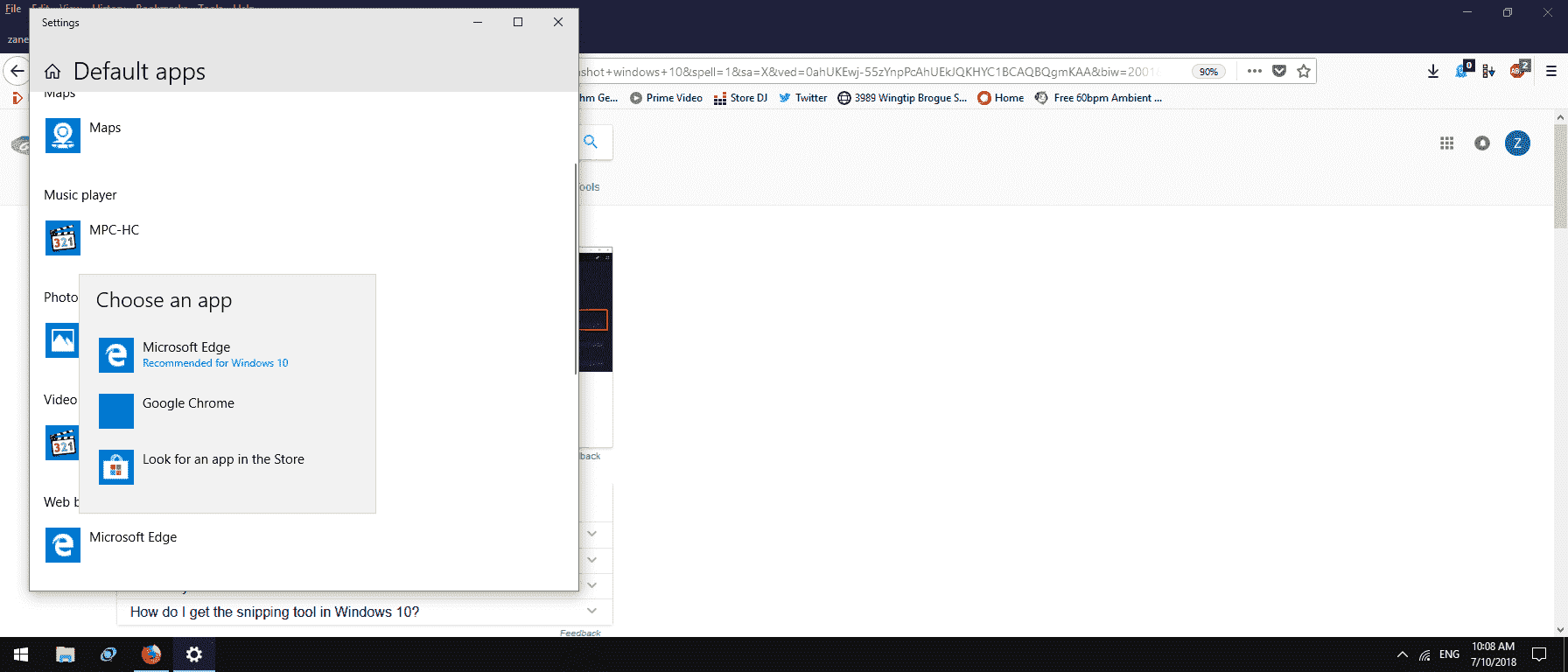Viewport: 1568px width, 672px height.
Task: Open the Firefox downloads arrow
Action: (1433, 71)
